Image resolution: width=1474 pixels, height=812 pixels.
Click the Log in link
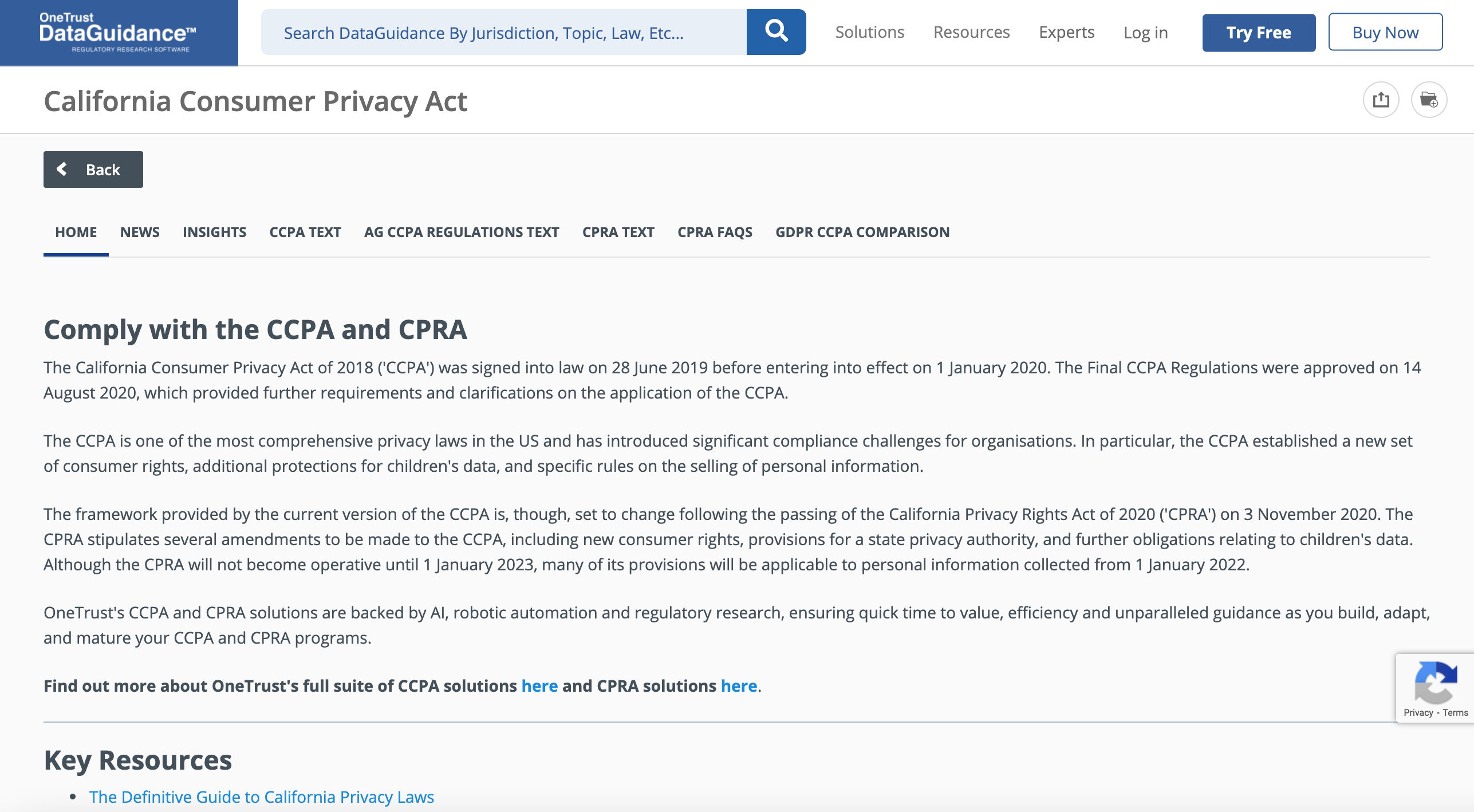click(1145, 33)
